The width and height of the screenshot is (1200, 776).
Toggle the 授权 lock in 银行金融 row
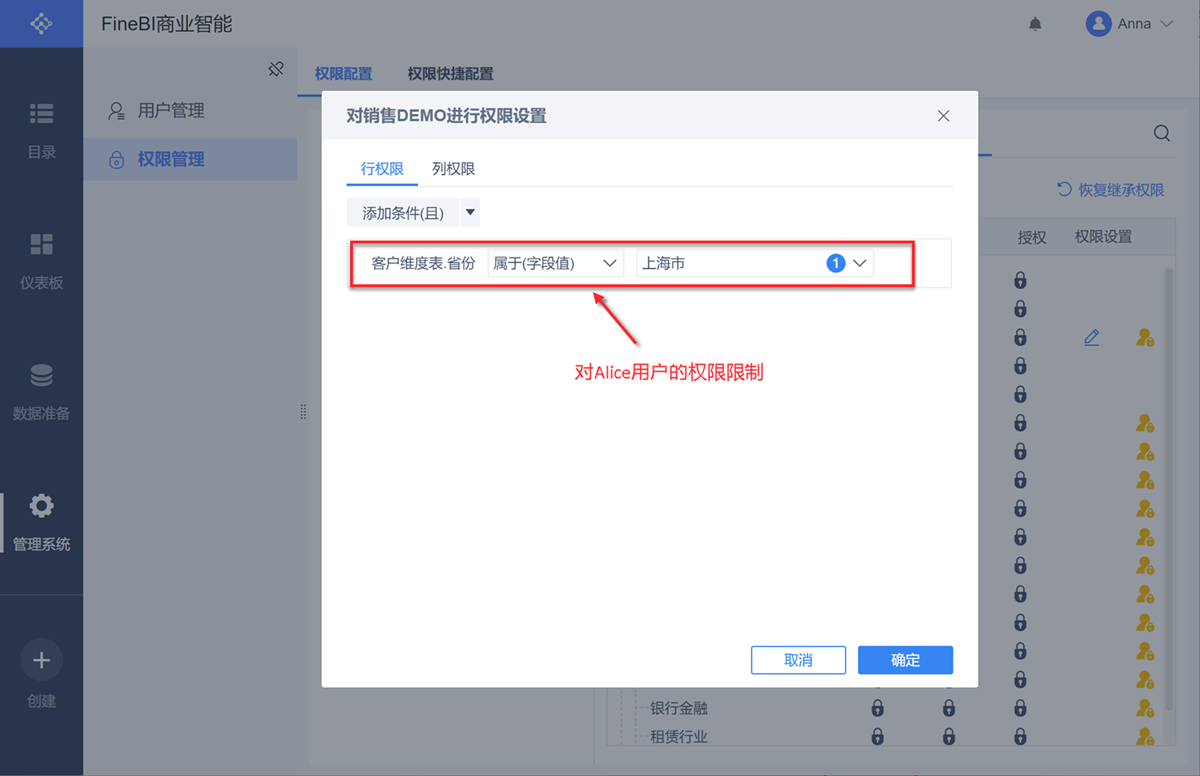1020,708
